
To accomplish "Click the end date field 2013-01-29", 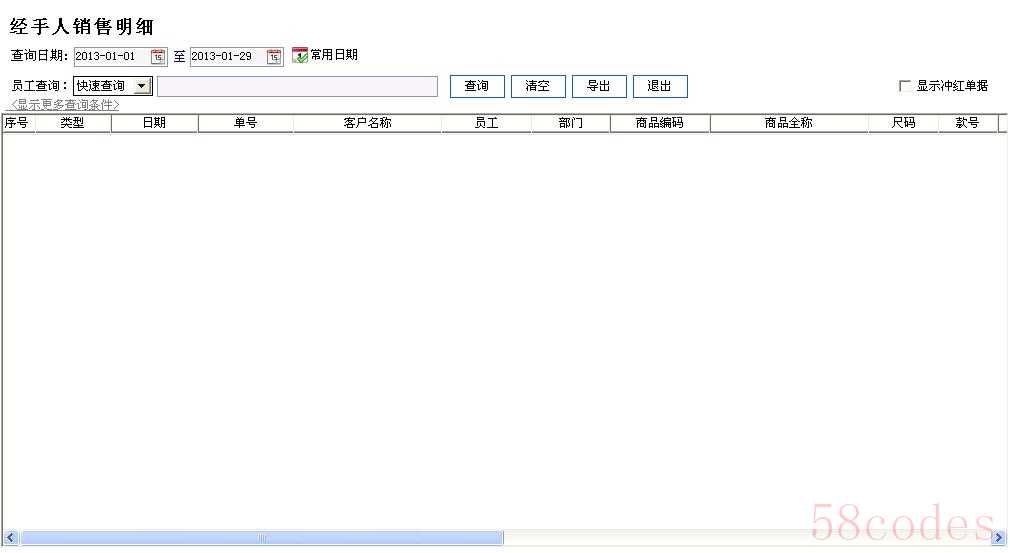I will (226, 57).
